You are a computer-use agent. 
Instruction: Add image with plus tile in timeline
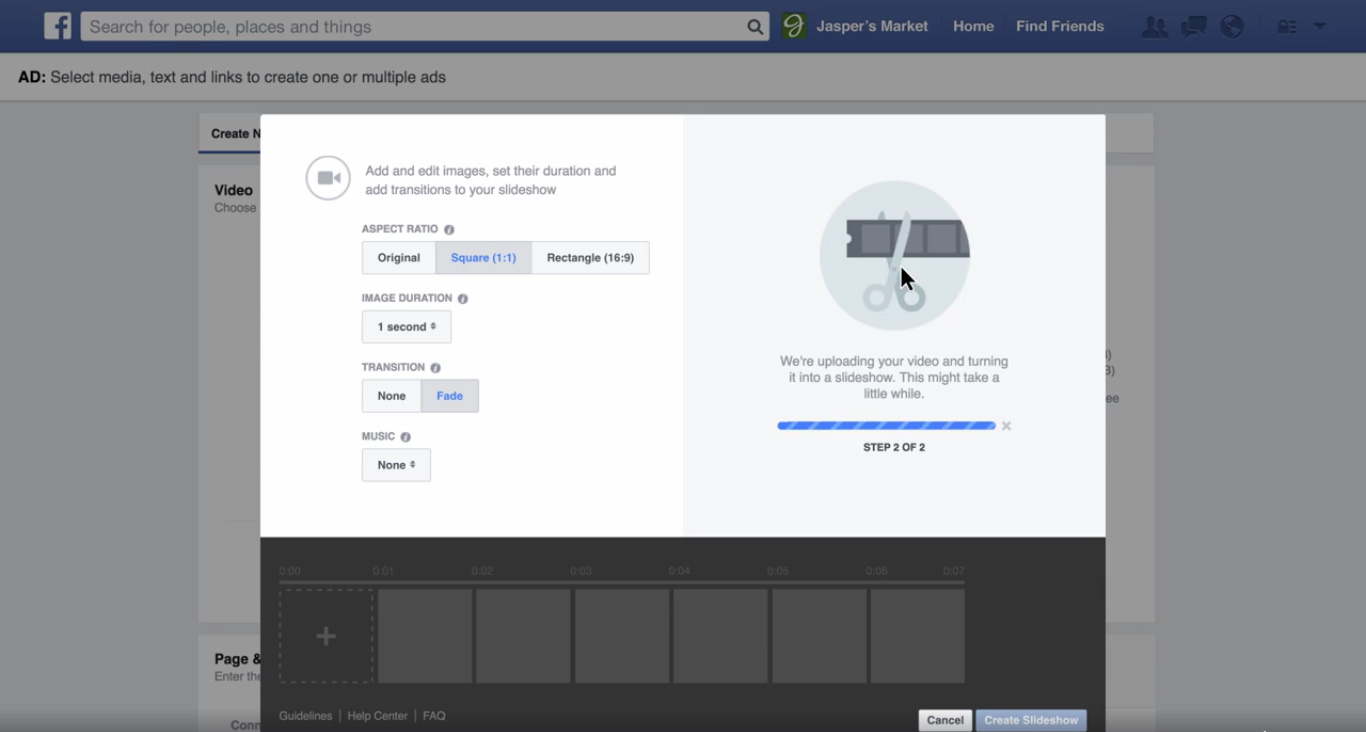[326, 636]
